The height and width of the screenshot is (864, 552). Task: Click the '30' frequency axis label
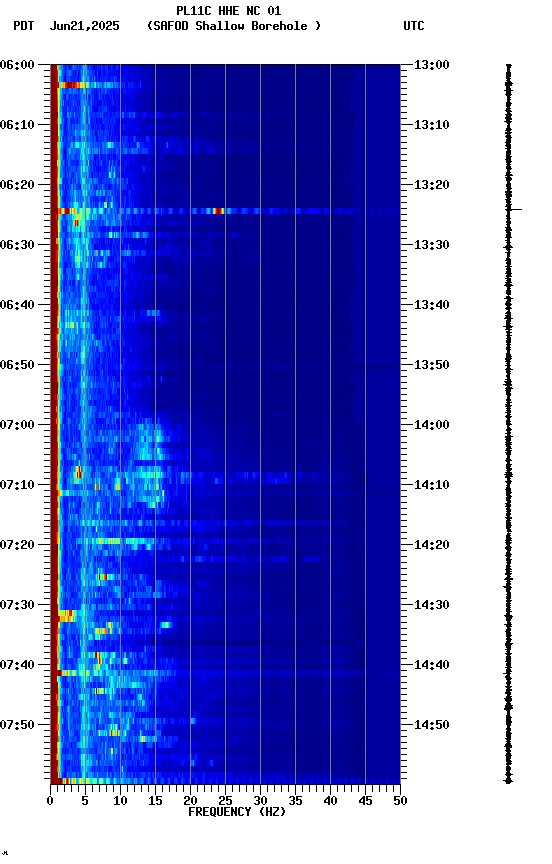(x=260, y=801)
